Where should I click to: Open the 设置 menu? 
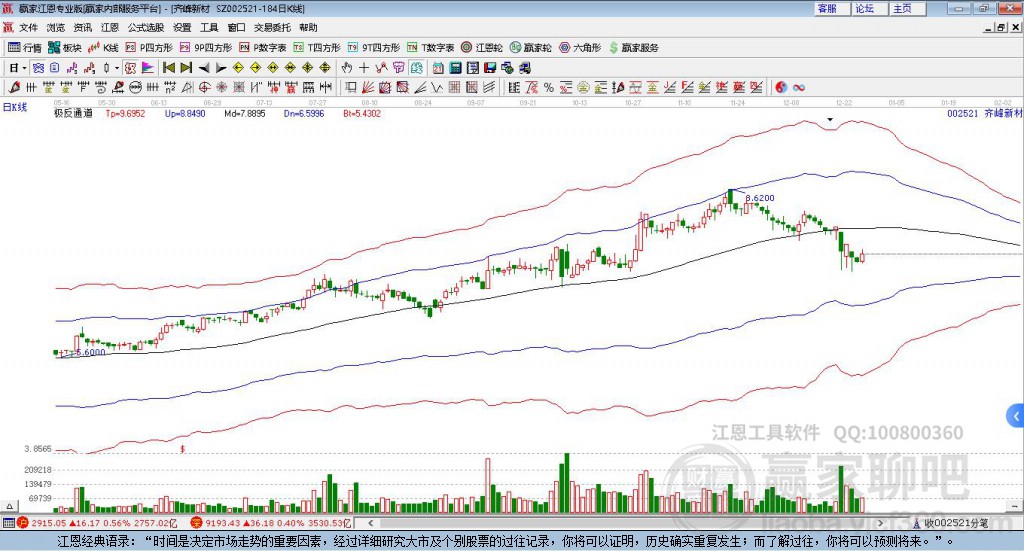click(x=182, y=27)
